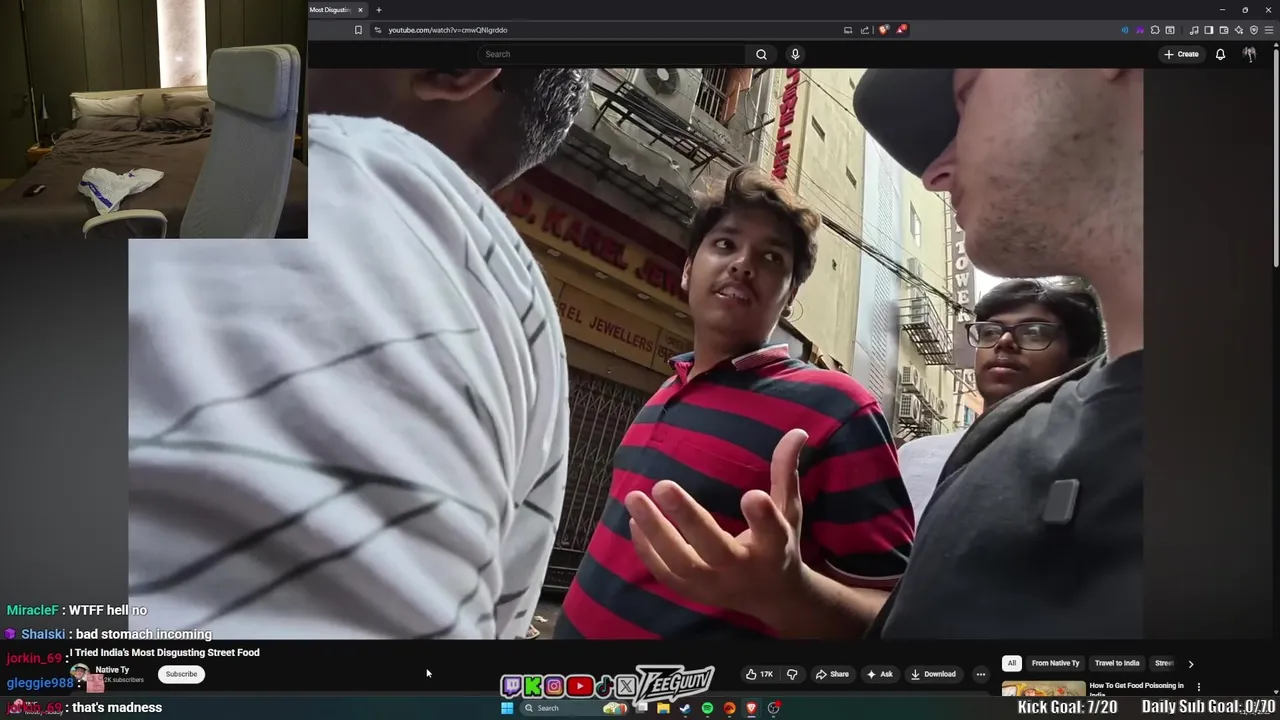Click the video title 'I Tried India's Most Disgusting Street Food'

click(x=165, y=652)
